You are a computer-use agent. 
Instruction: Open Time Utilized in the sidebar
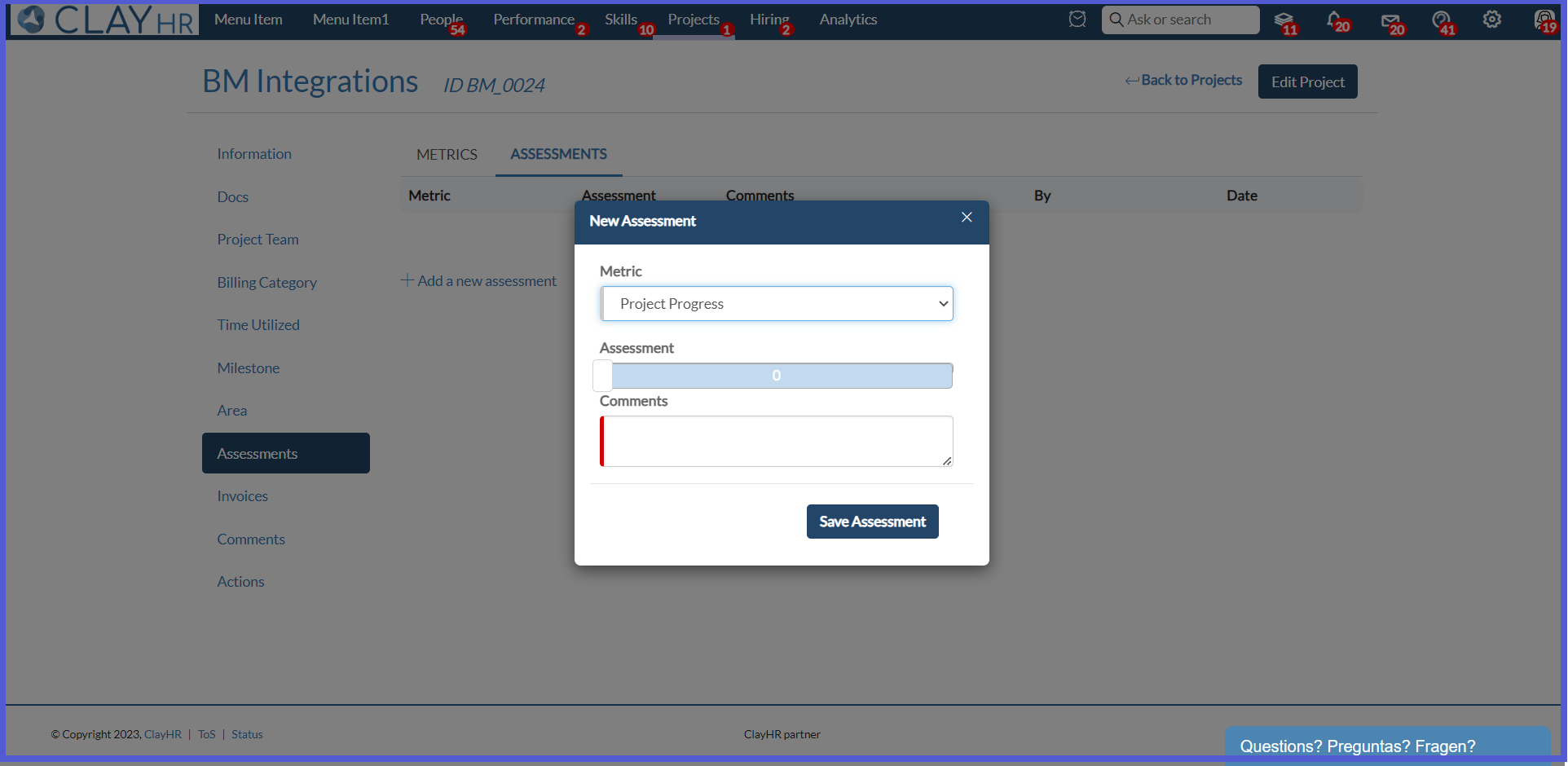(x=258, y=325)
